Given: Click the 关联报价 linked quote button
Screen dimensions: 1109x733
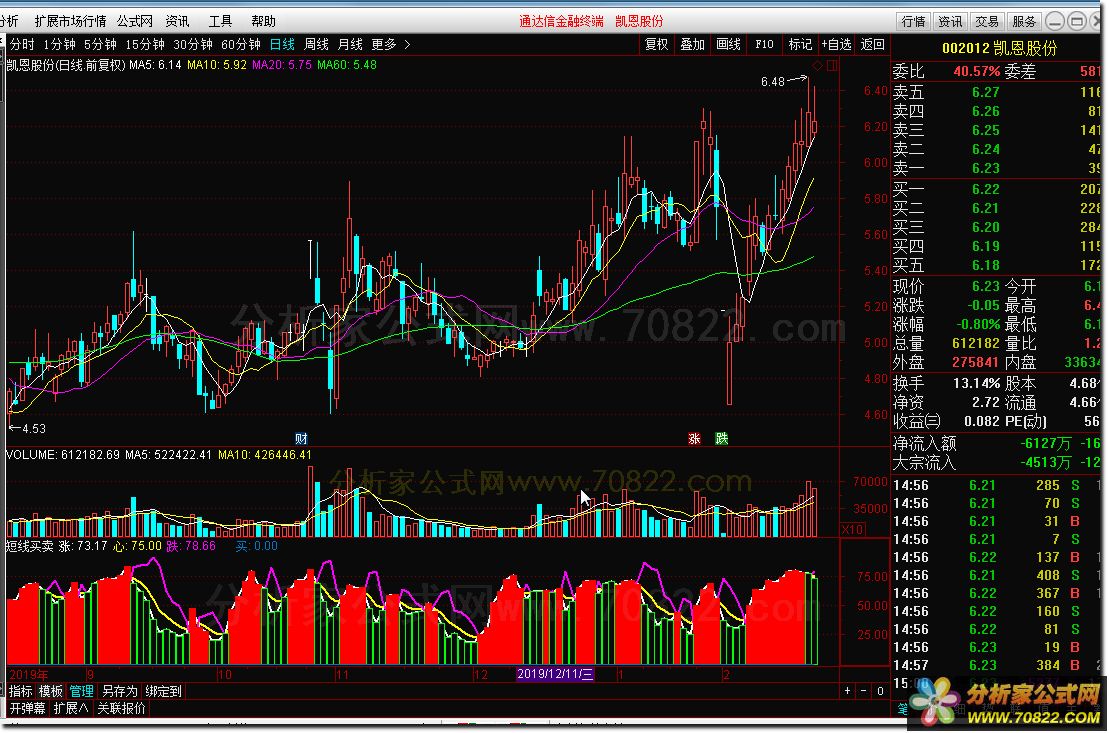Looking at the screenshot, I should click(x=122, y=708).
